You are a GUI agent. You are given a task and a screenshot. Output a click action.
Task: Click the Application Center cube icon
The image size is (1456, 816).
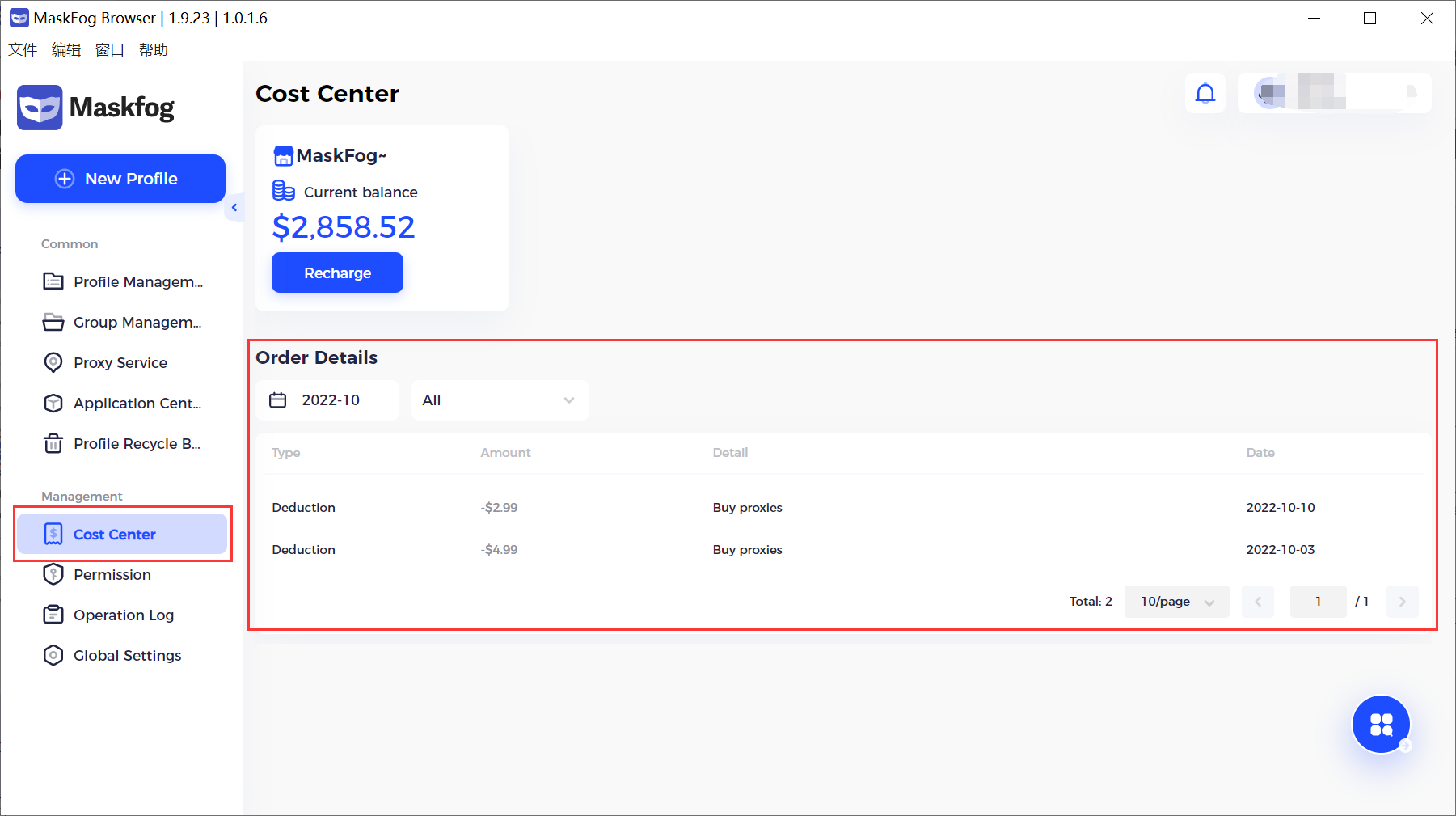(53, 403)
